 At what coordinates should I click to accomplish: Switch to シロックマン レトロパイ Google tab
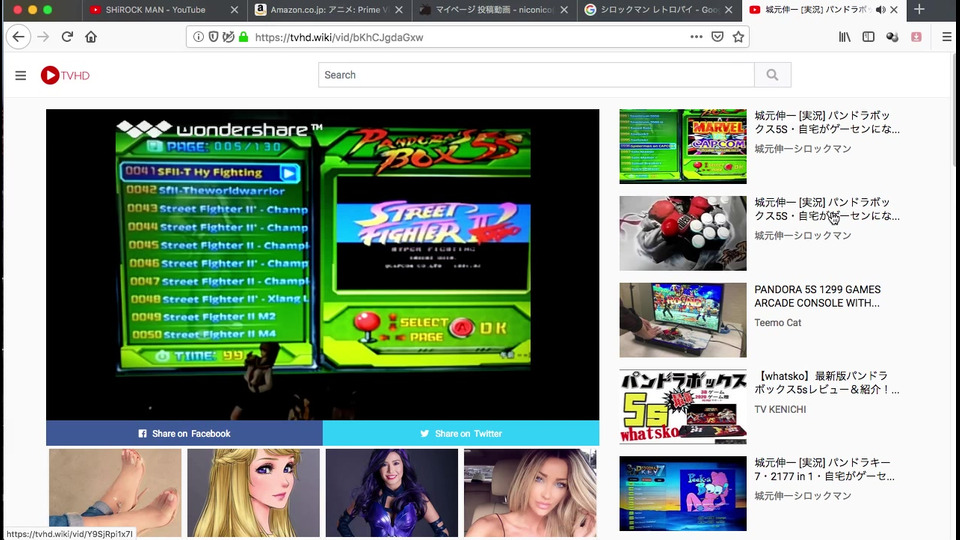coord(659,10)
